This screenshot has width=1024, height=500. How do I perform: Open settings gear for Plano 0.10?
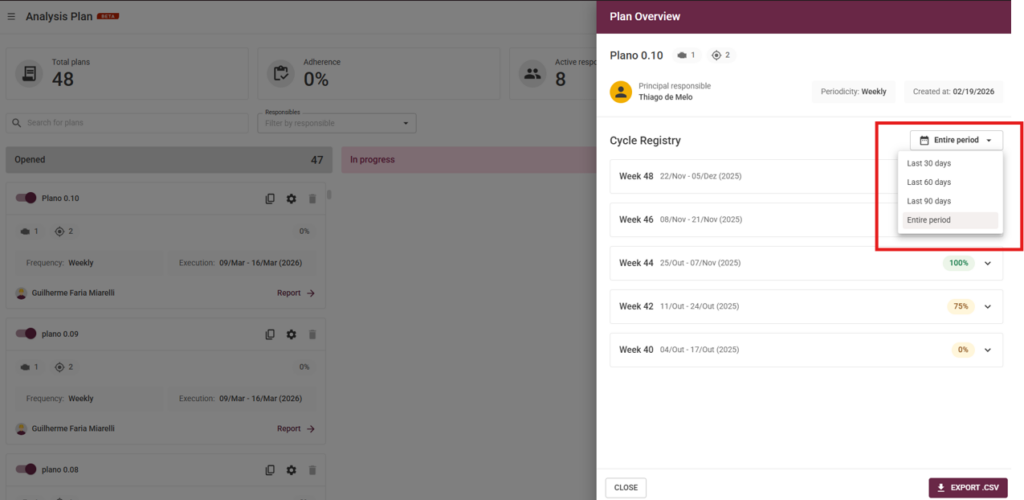click(x=291, y=199)
